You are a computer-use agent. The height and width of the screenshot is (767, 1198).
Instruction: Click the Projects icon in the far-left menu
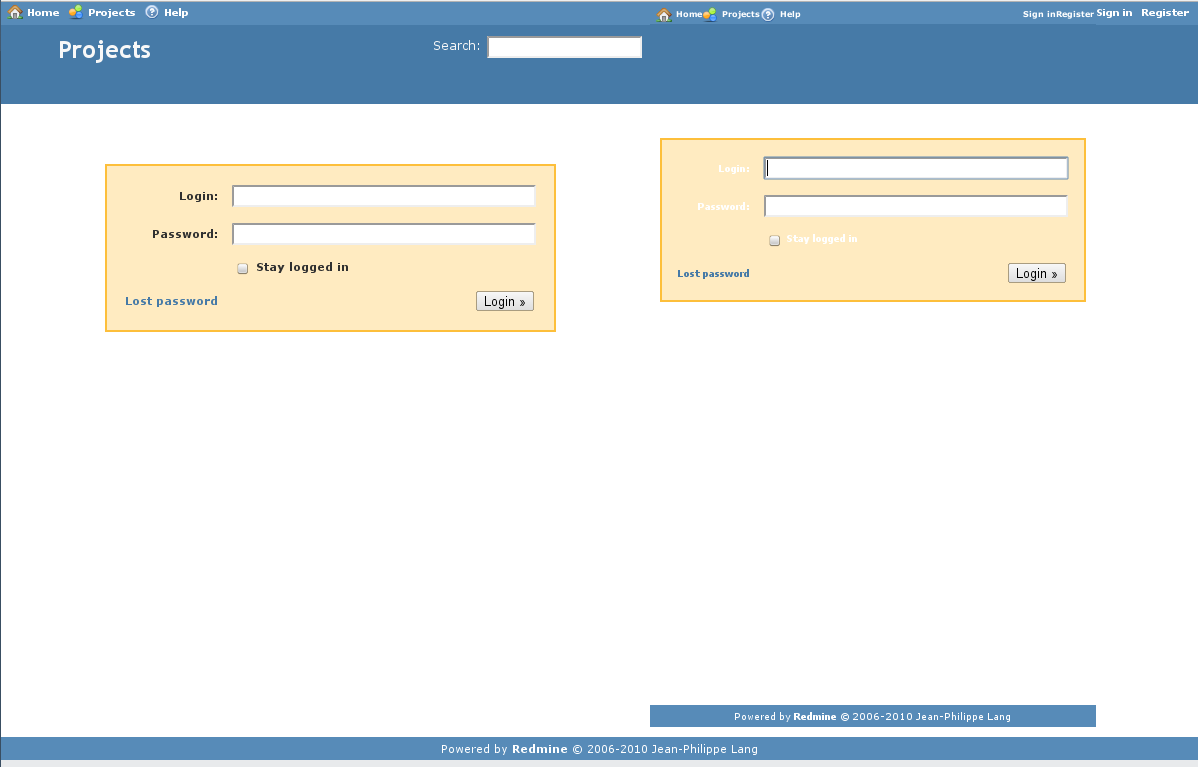(x=76, y=13)
